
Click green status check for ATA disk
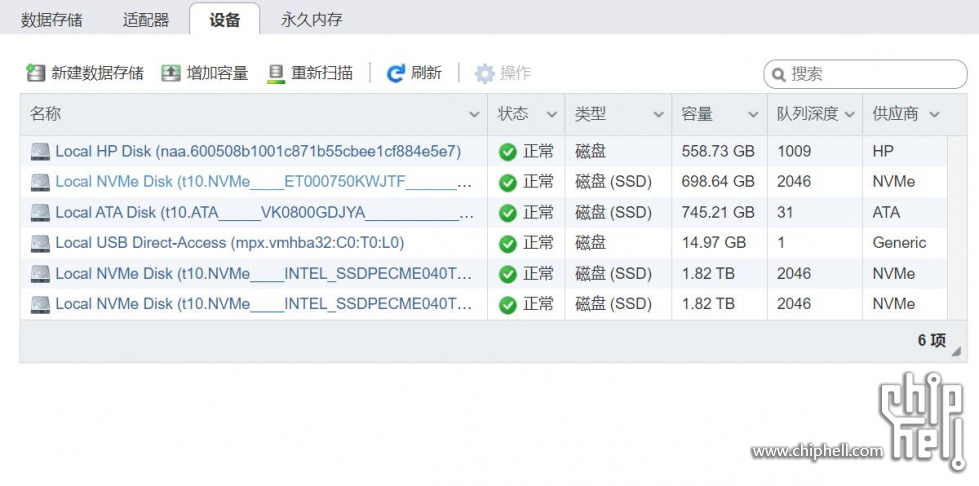tap(508, 213)
